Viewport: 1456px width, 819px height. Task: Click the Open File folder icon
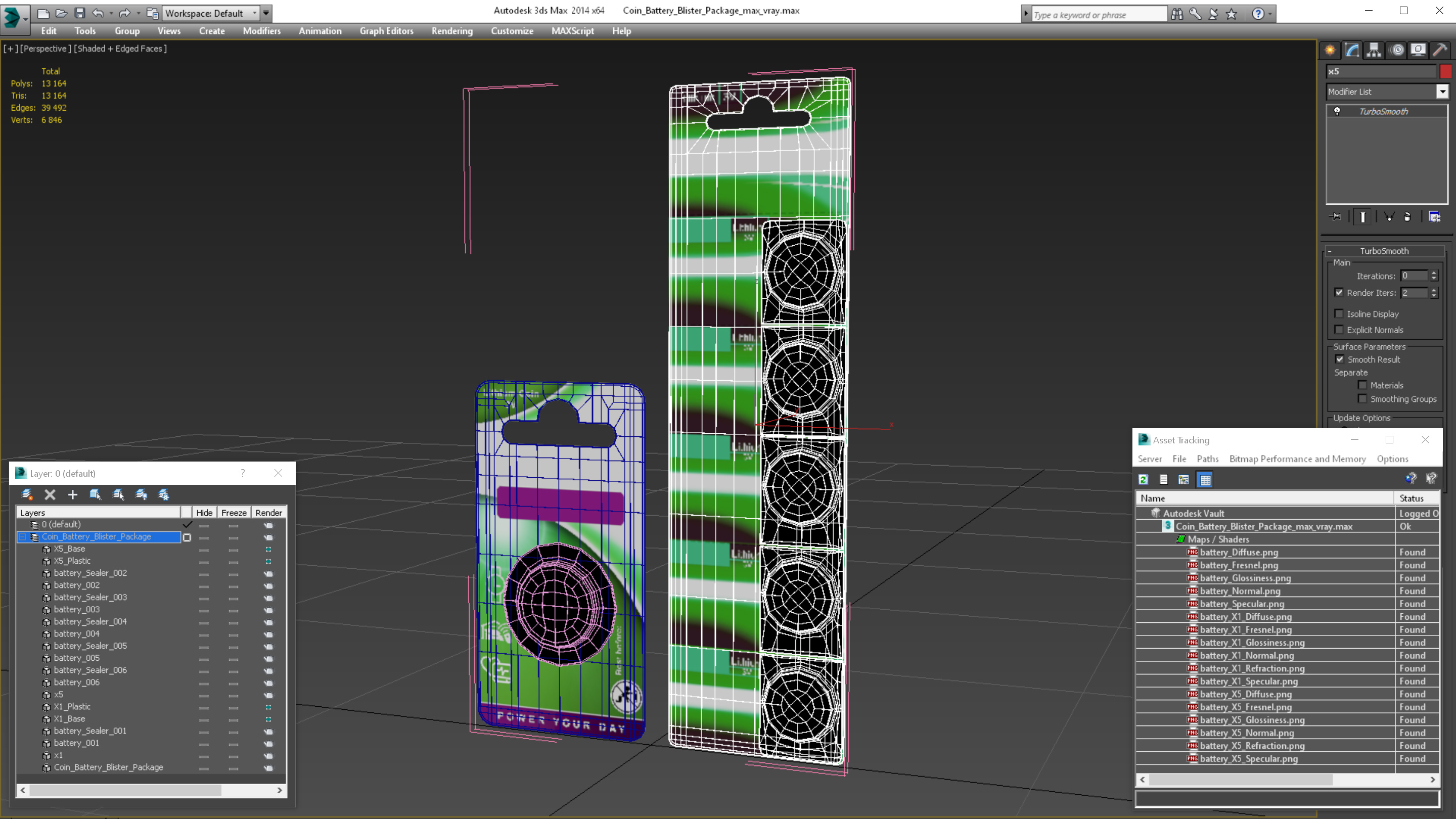point(61,13)
